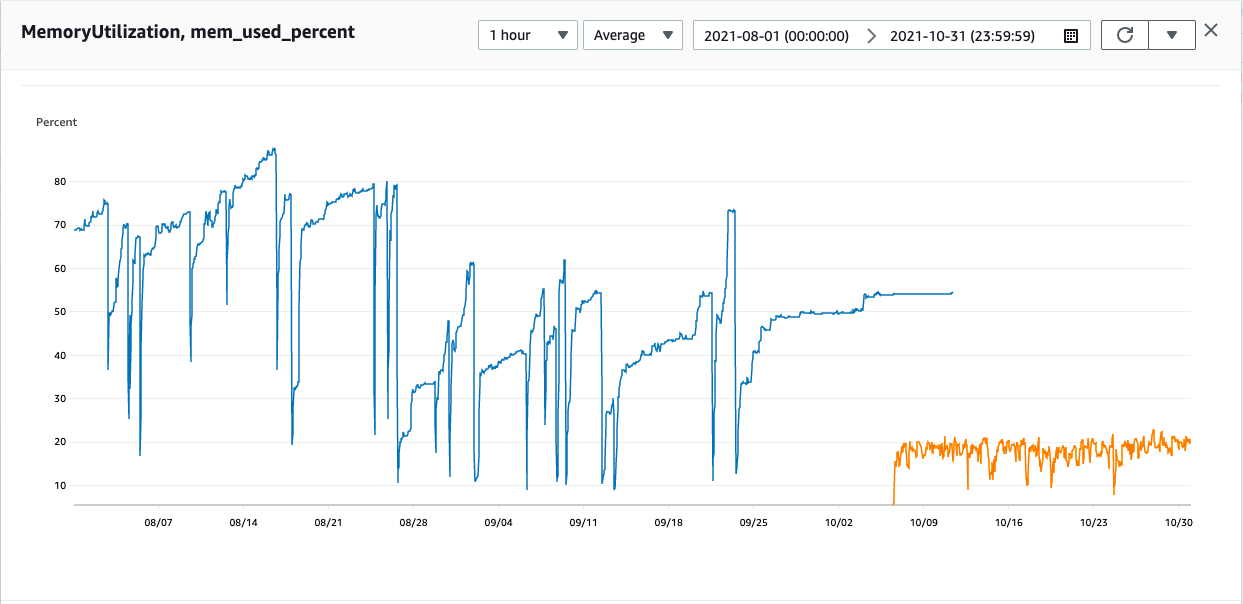Click the 08/07 x-axis date label
Screen dimensions: 1243x604
[x=158, y=523]
